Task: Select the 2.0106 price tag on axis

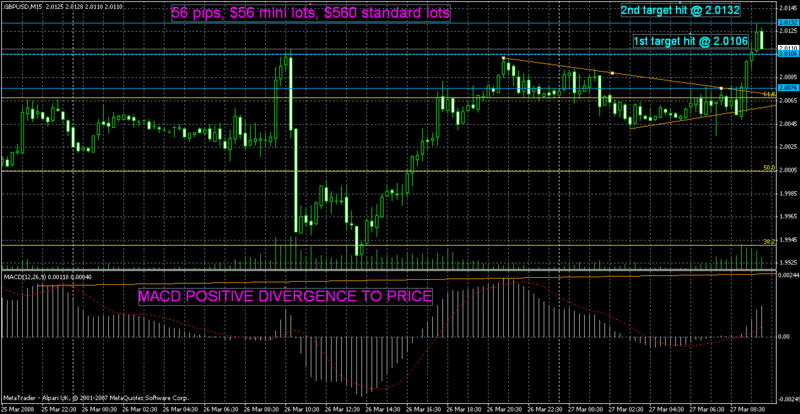Action: tap(785, 52)
